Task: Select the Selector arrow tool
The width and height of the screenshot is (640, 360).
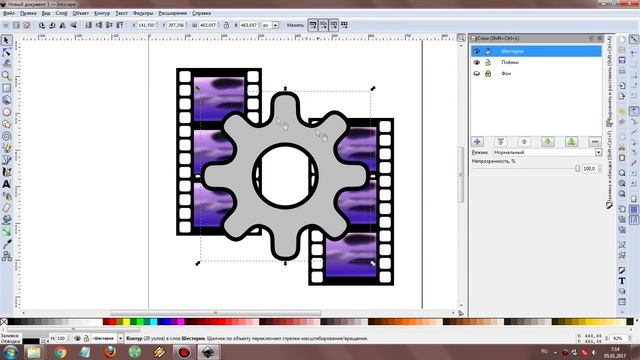Action: (6, 40)
